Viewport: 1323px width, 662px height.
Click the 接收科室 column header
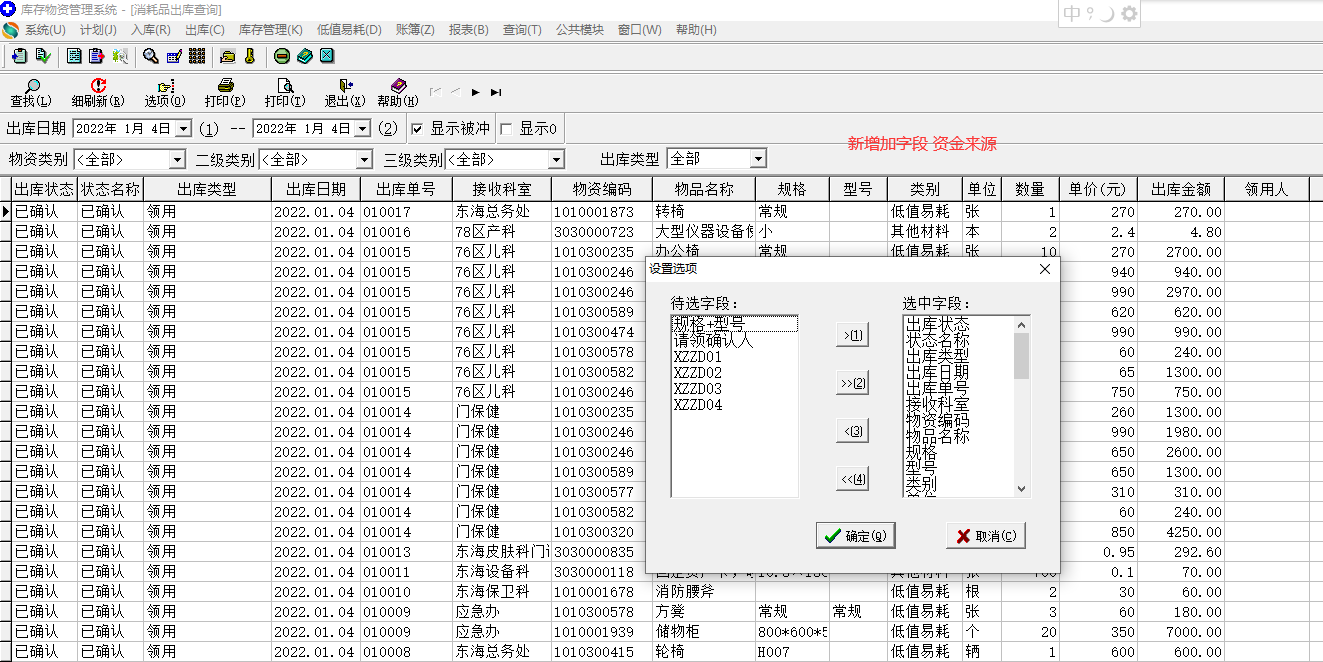501,189
